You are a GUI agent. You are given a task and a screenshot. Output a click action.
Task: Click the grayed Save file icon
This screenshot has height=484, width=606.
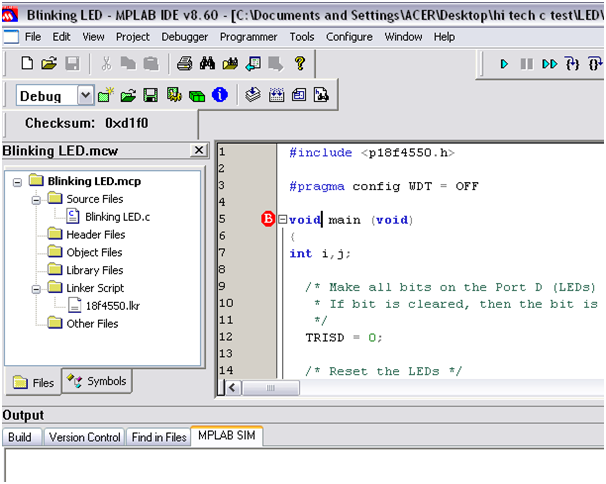[x=72, y=63]
